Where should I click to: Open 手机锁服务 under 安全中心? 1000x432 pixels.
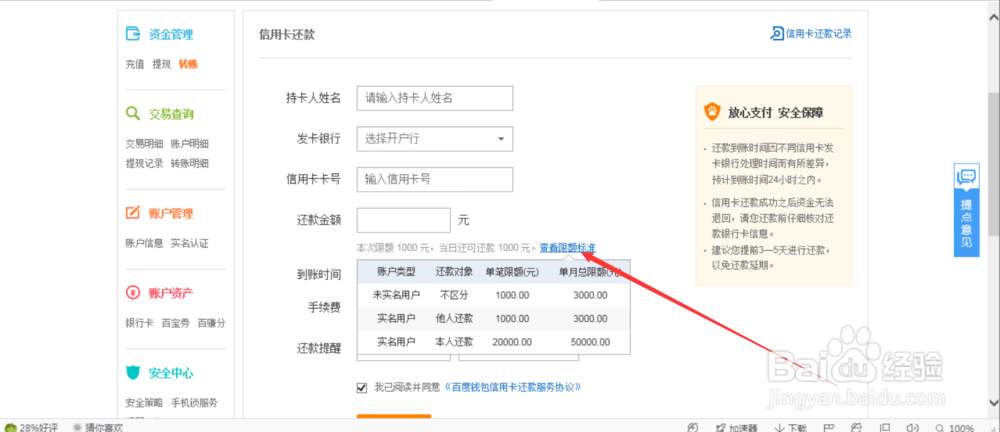[x=195, y=403]
